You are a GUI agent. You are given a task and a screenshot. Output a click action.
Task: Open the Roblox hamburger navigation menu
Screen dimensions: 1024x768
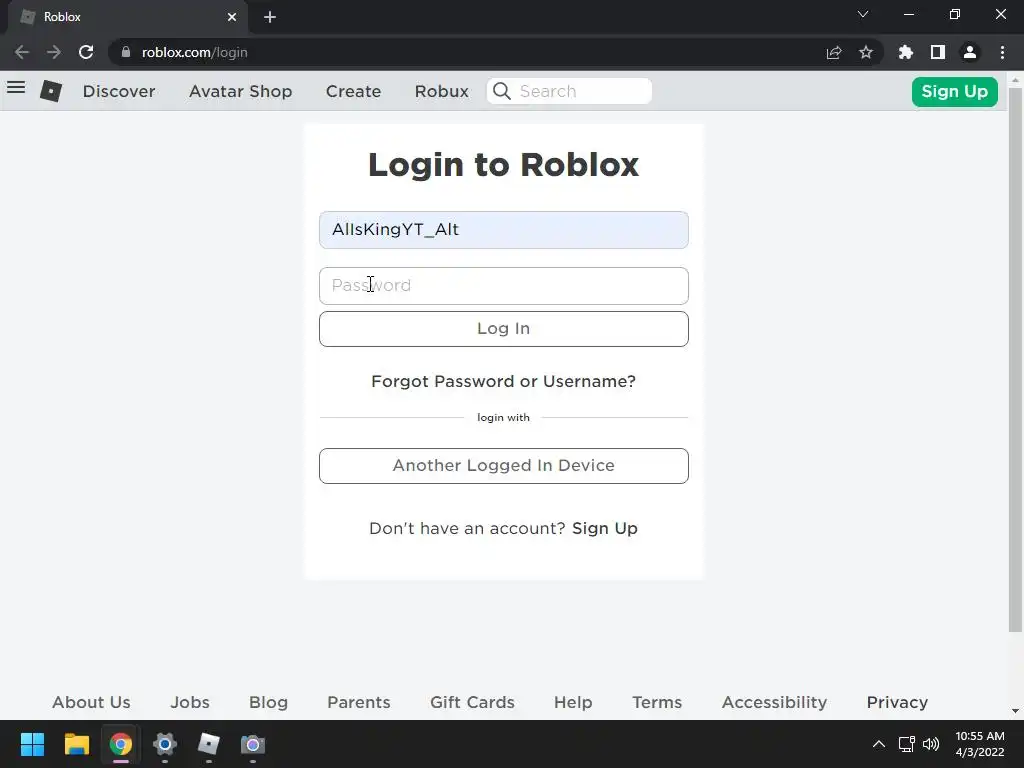[16, 87]
